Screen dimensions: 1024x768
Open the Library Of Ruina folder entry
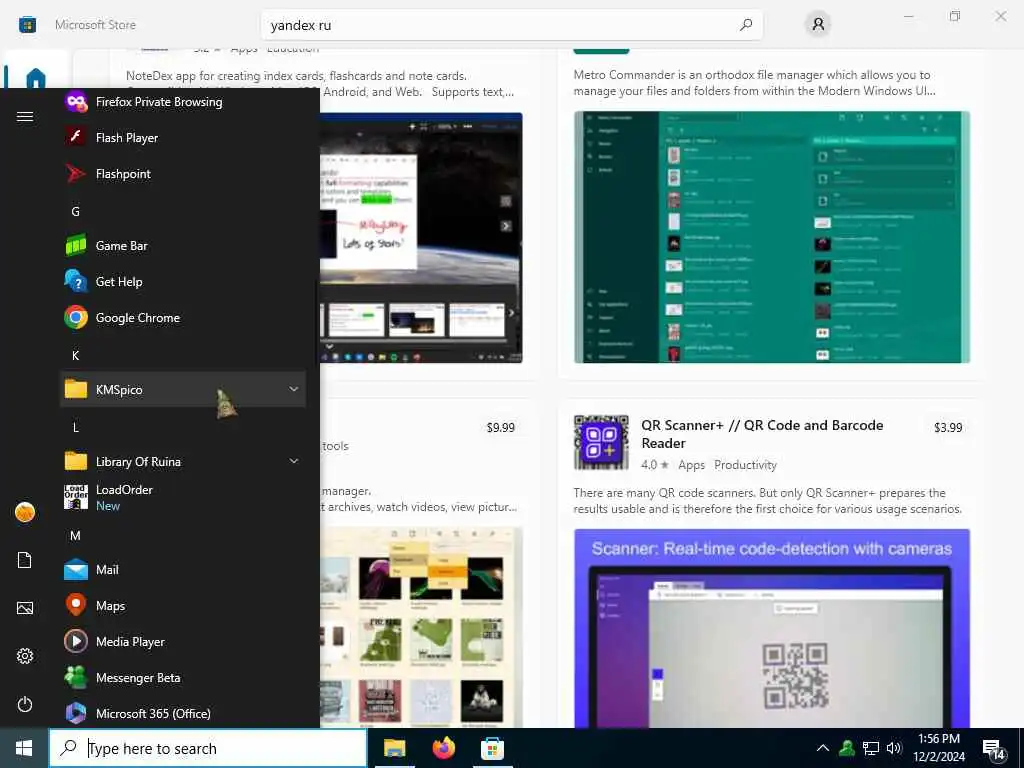click(183, 461)
